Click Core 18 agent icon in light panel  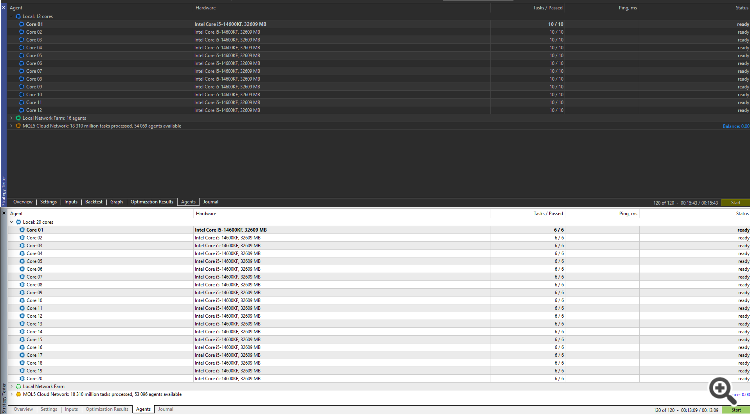[x=22, y=363]
